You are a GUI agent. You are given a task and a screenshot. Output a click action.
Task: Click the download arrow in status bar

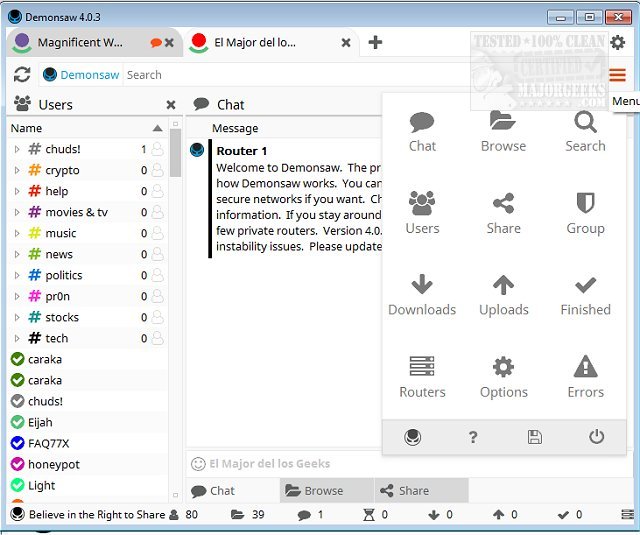tap(434, 515)
